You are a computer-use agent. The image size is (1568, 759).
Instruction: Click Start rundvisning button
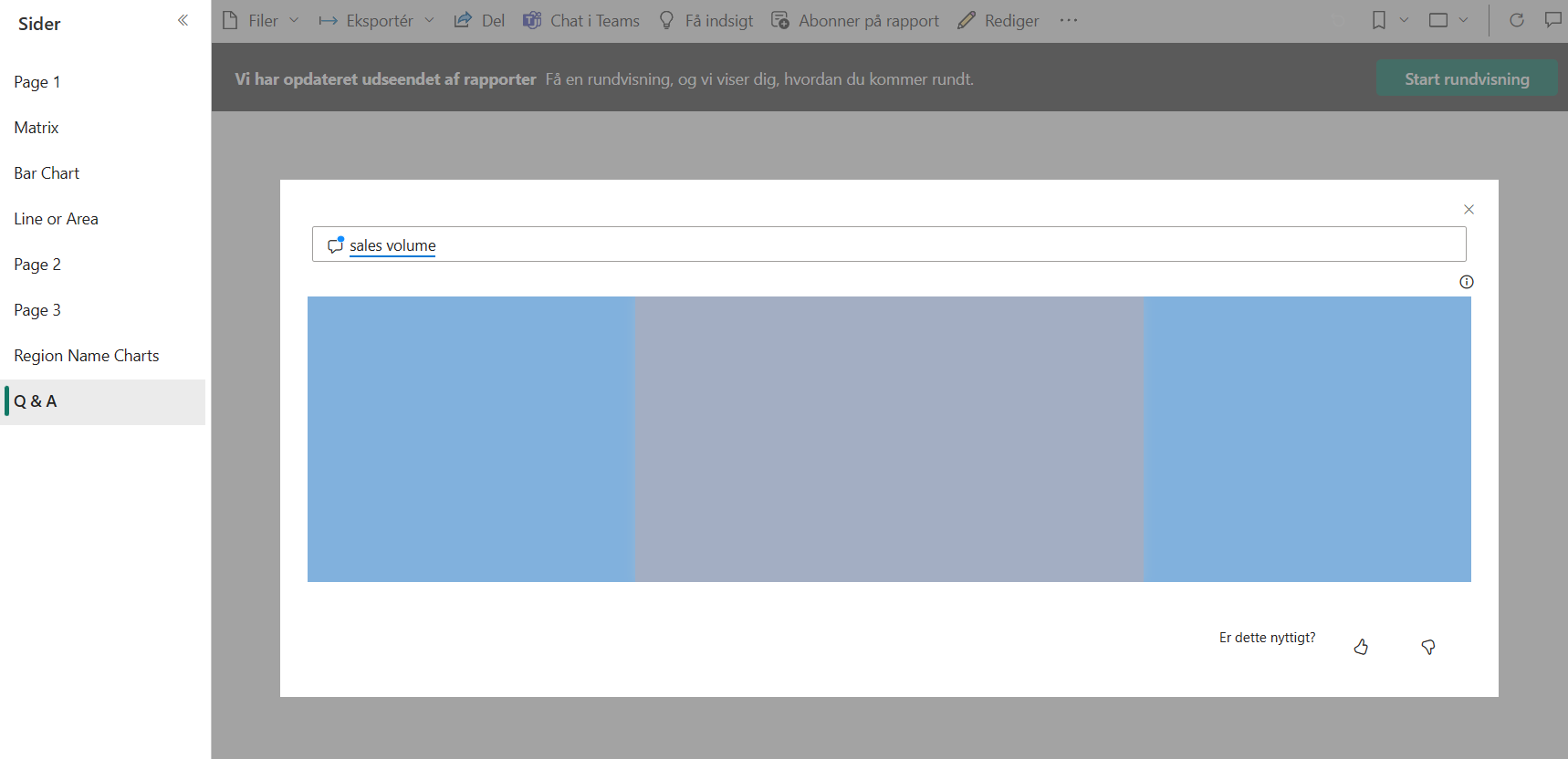[1467, 78]
